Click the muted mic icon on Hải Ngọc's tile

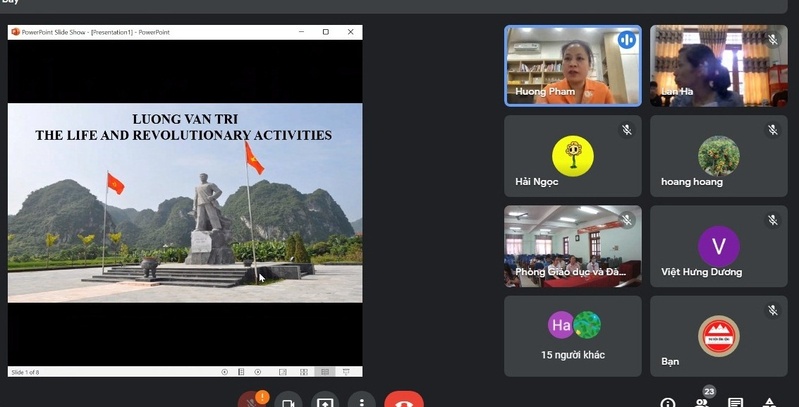pyautogui.click(x=627, y=130)
